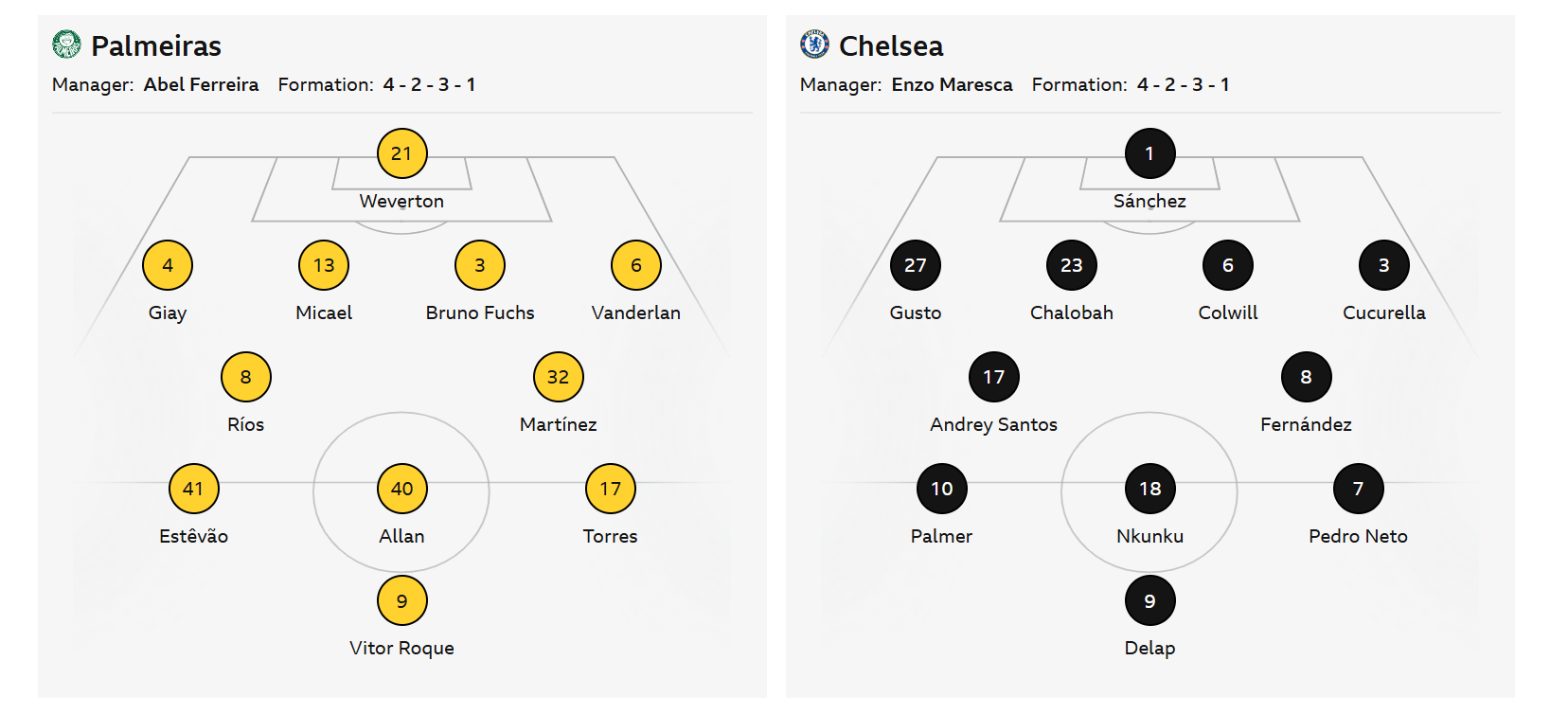Image resolution: width=1568 pixels, height=714 pixels.
Task: Click Giay's number 4 badge
Action: pos(168,265)
